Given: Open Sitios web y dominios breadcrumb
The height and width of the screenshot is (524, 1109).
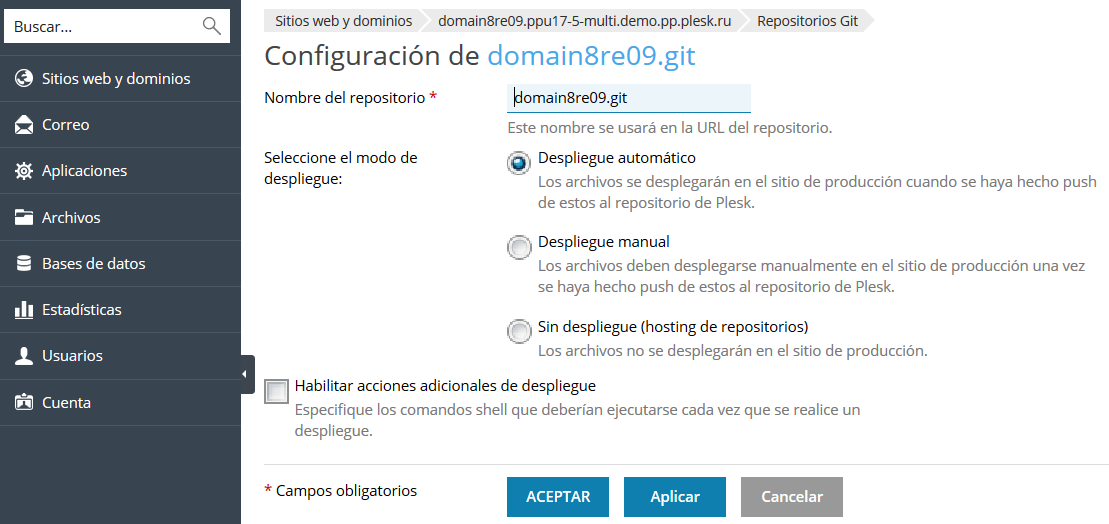Looking at the screenshot, I should (x=343, y=21).
